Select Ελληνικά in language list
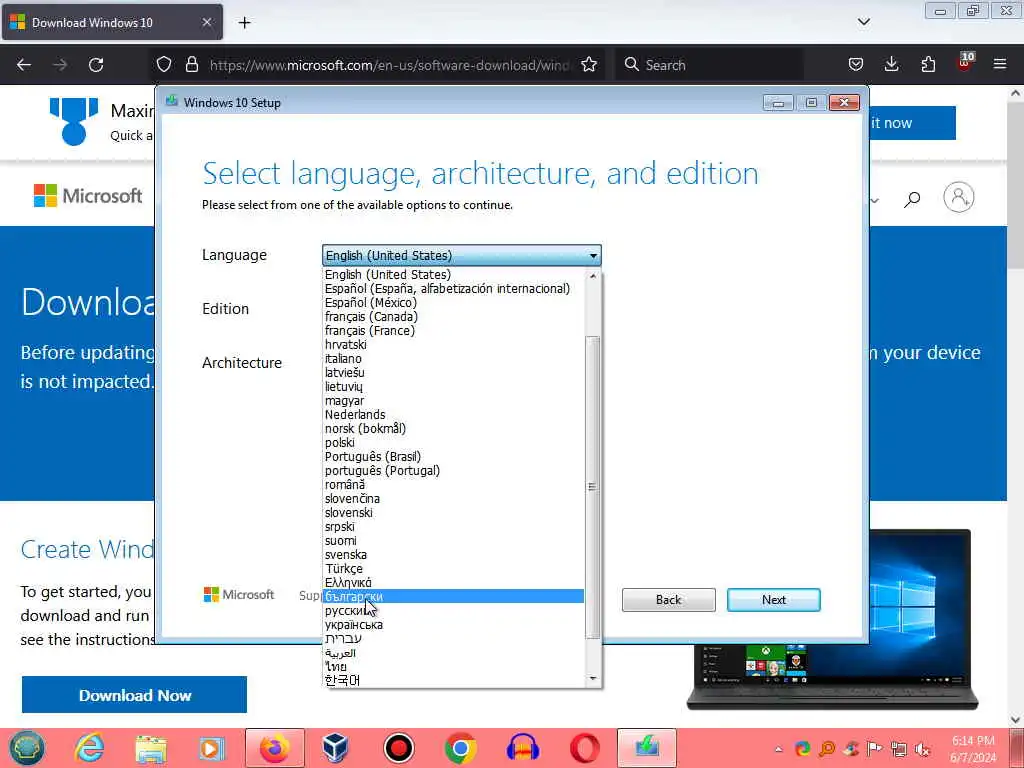The height and width of the screenshot is (768, 1024). [453, 583]
